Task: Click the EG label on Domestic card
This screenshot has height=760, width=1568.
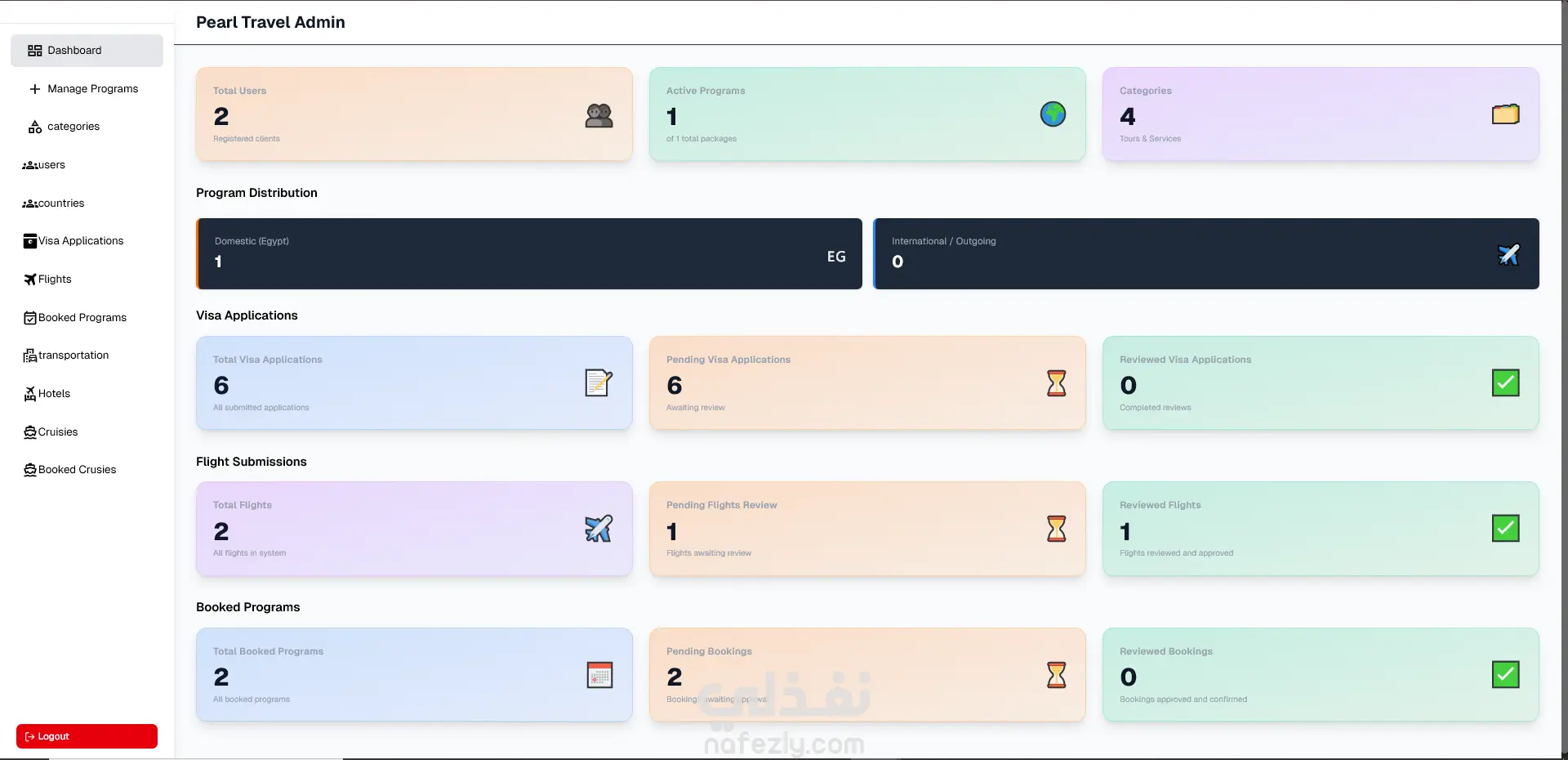Action: (x=836, y=257)
